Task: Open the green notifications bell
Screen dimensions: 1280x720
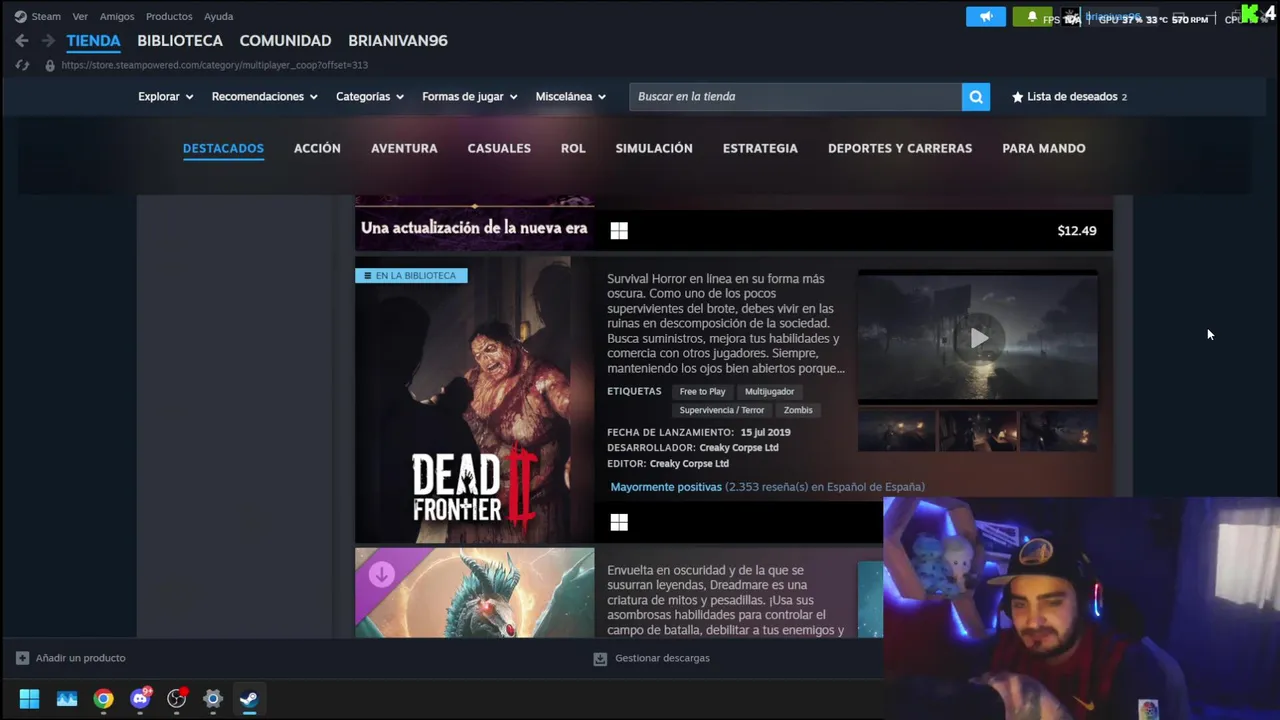Action: (1032, 17)
